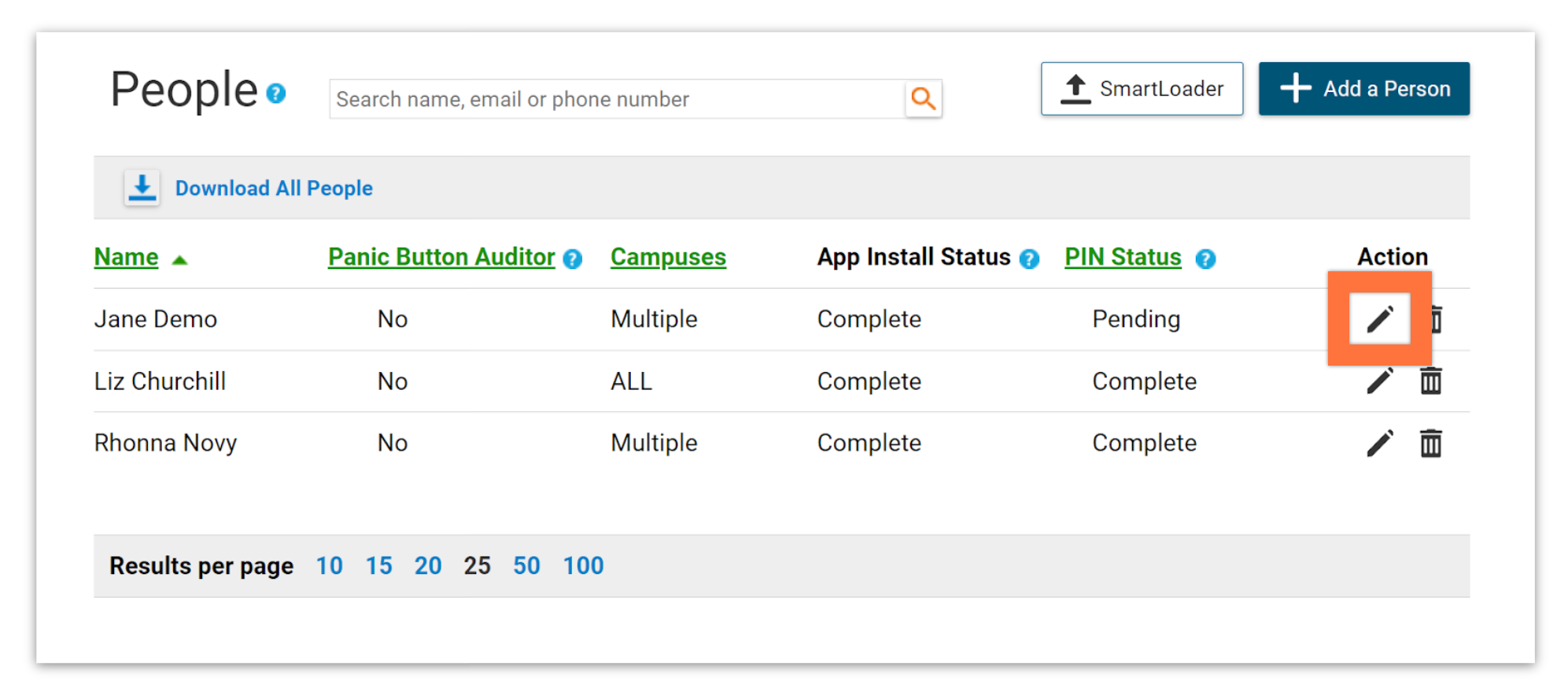Screen dimensions: 1568x692
Task: Open help icon next to People title
Action: [x=275, y=94]
